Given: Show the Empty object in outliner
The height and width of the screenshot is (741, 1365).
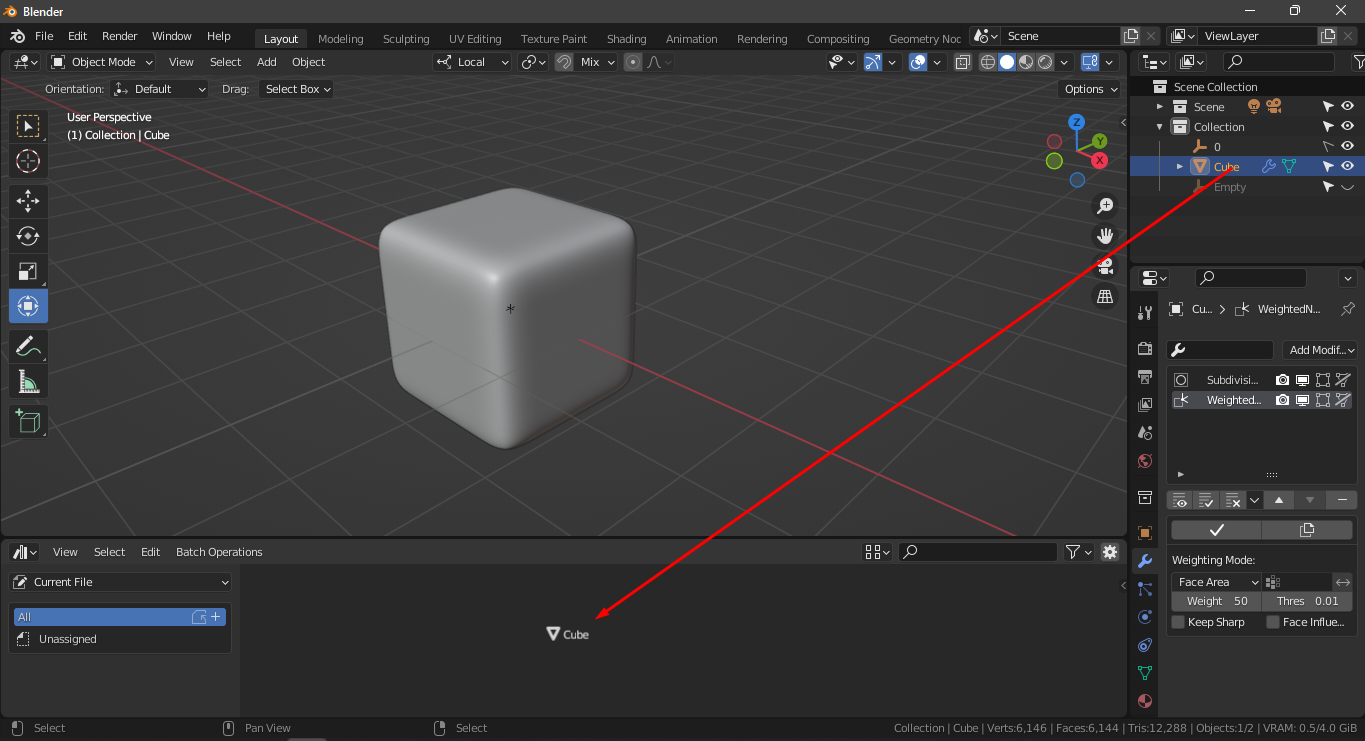Looking at the screenshot, I should 1347,187.
